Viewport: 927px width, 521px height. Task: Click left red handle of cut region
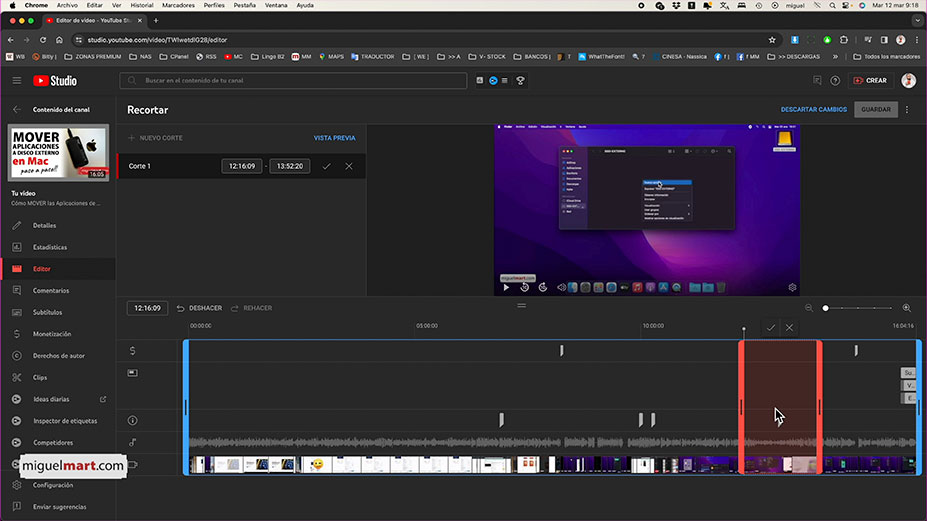(x=741, y=407)
